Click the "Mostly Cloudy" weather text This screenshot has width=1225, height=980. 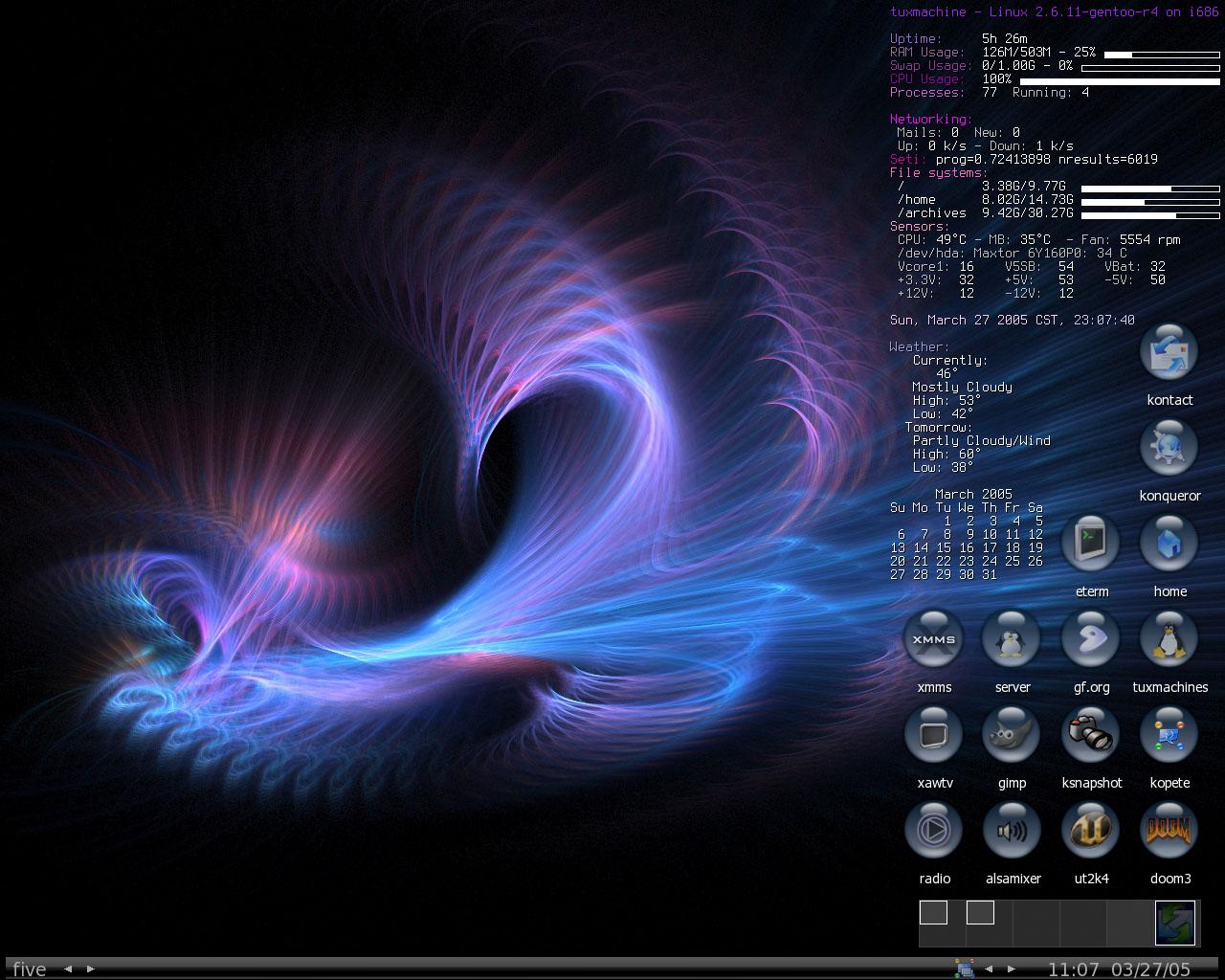tap(962, 388)
